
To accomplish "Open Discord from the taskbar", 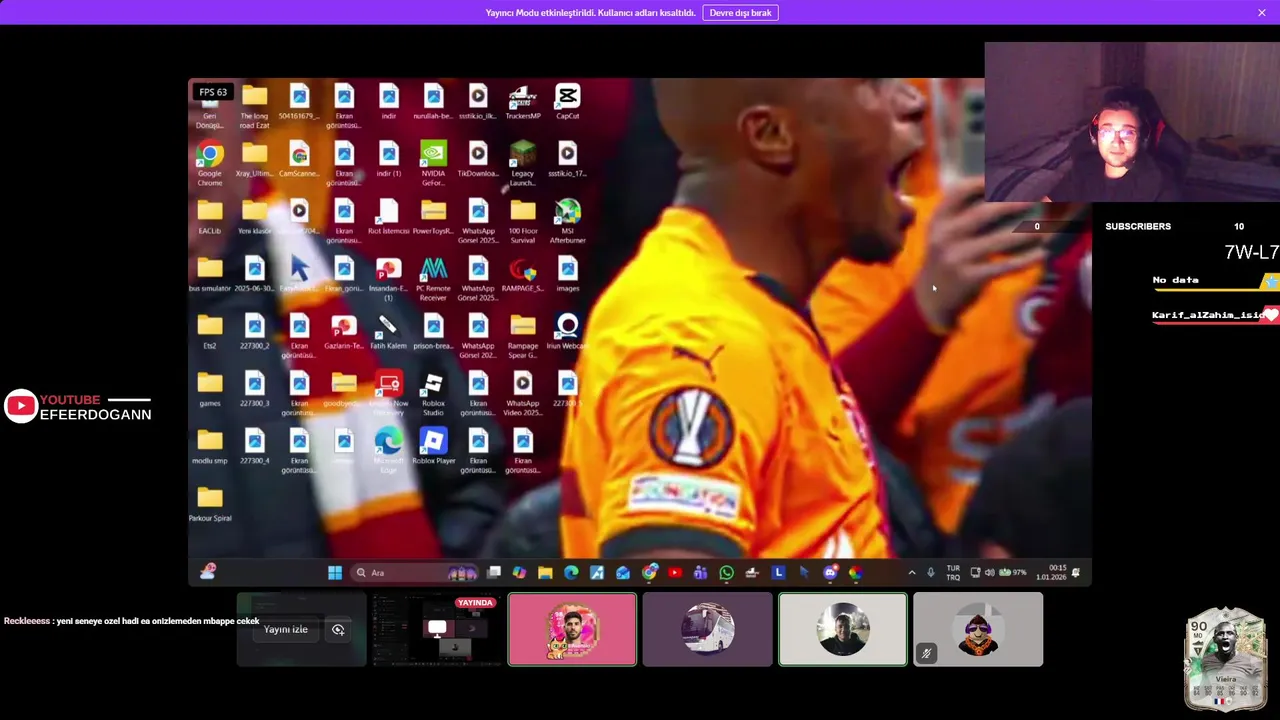I will tap(830, 572).
